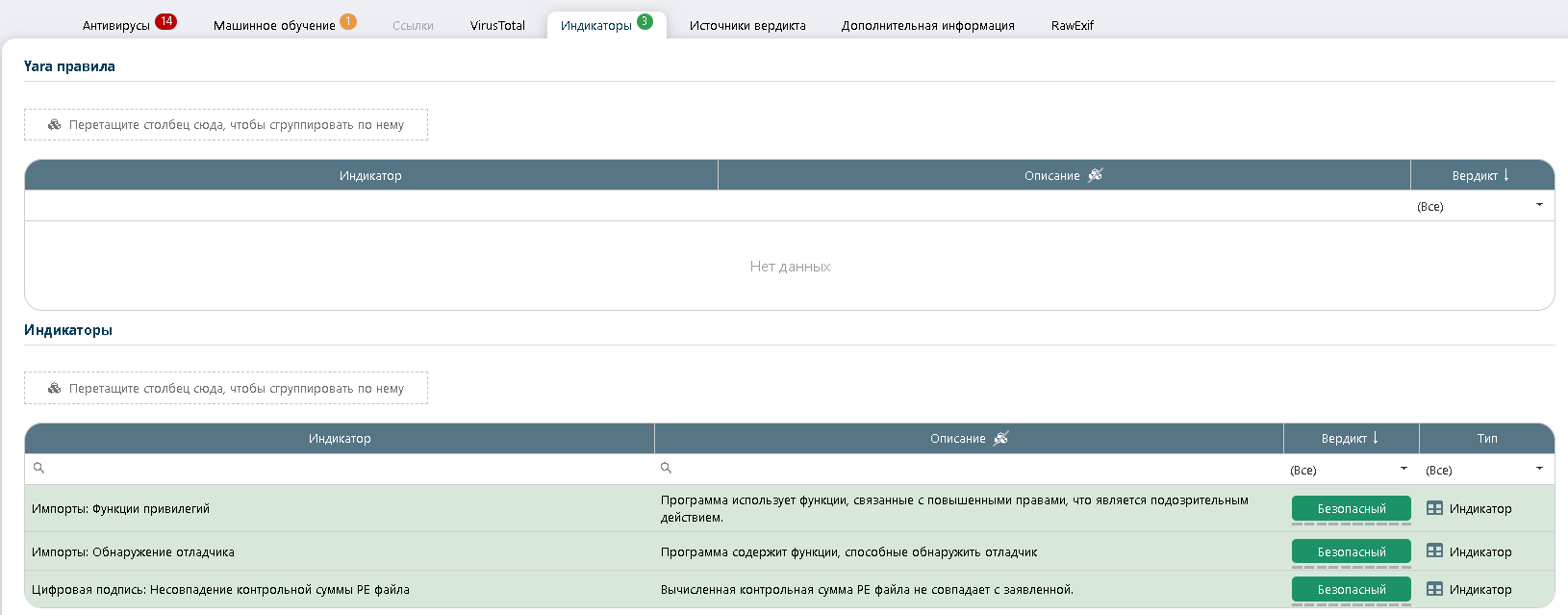Open the VirusTotal tab
Image resolution: width=1568 pixels, height=615 pixels.
click(x=497, y=26)
